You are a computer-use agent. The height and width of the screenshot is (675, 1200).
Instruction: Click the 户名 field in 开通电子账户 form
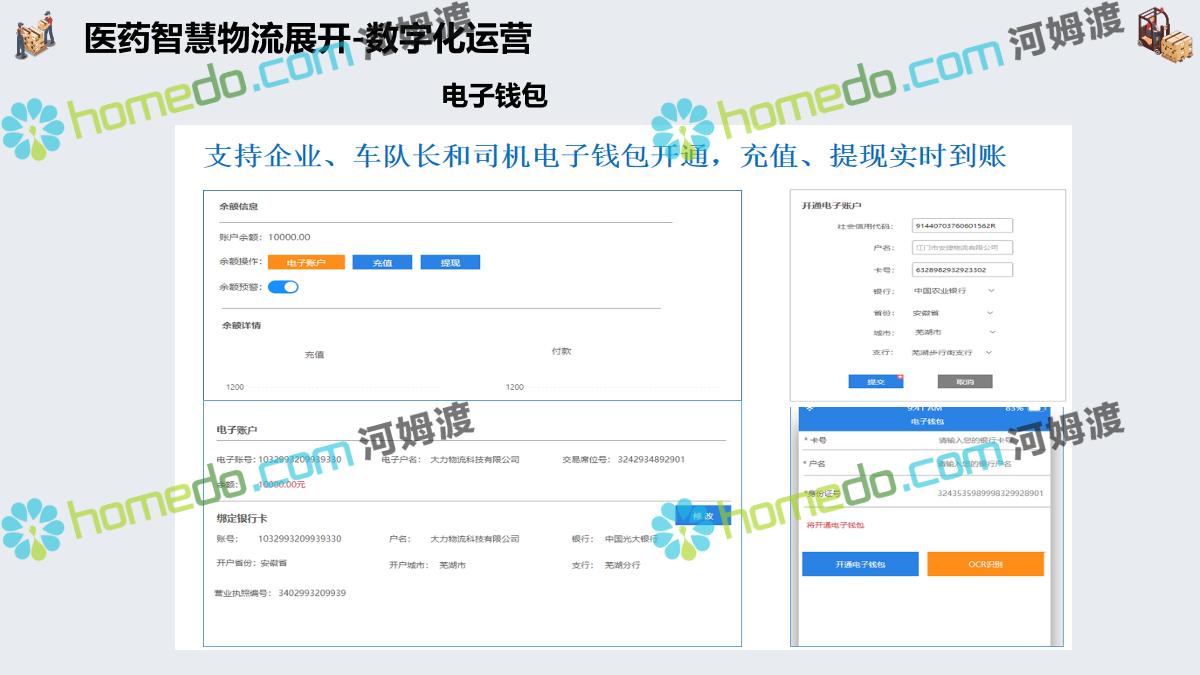point(962,247)
